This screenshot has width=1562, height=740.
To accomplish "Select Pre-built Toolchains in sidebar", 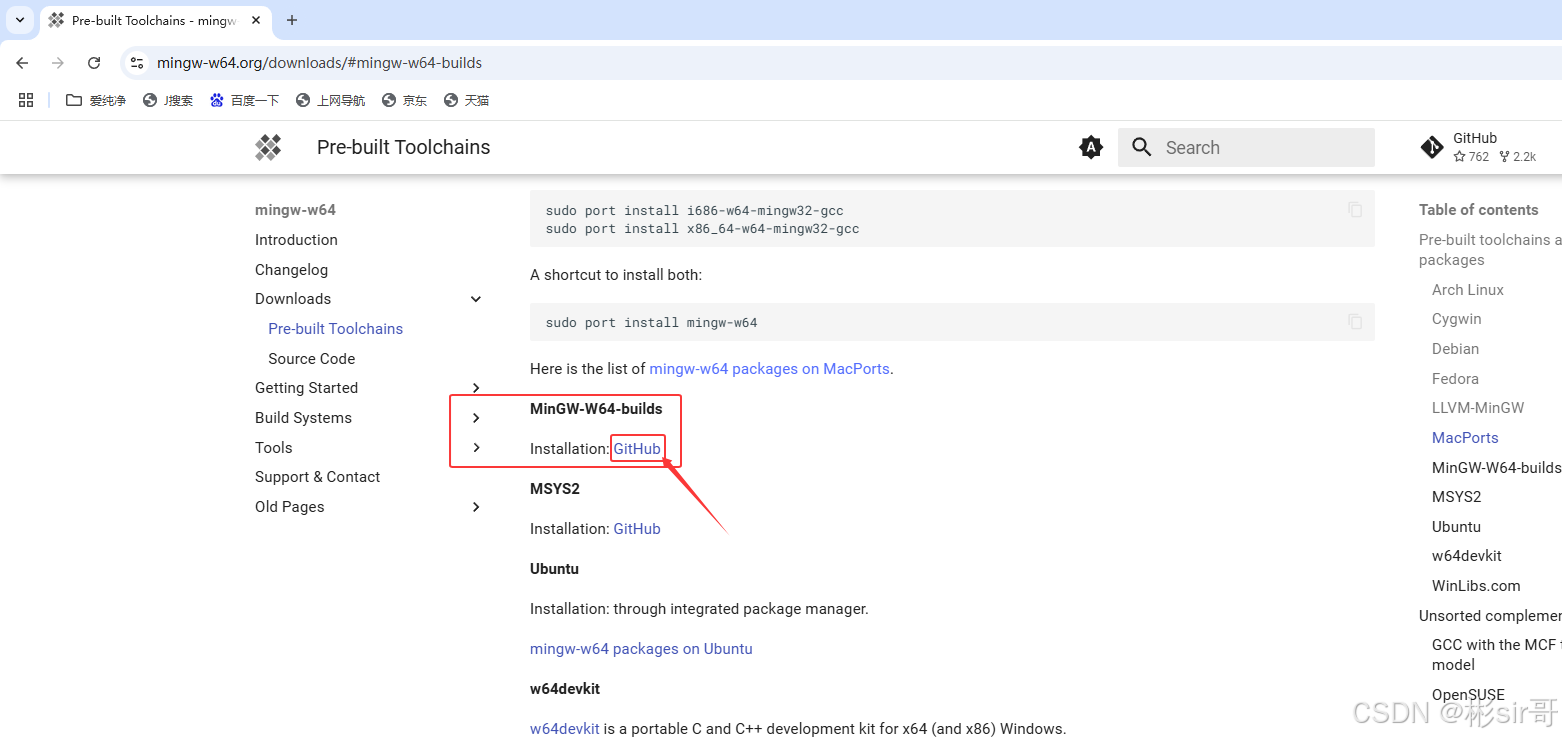I will tap(336, 329).
